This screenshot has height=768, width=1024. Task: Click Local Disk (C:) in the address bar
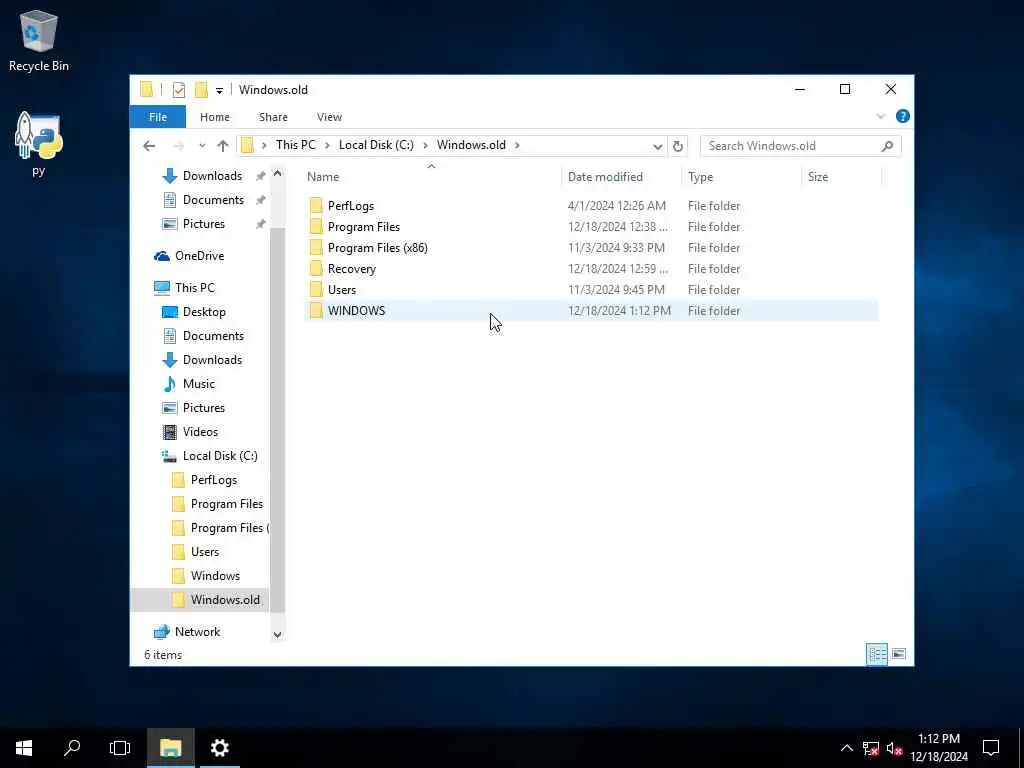coord(376,145)
